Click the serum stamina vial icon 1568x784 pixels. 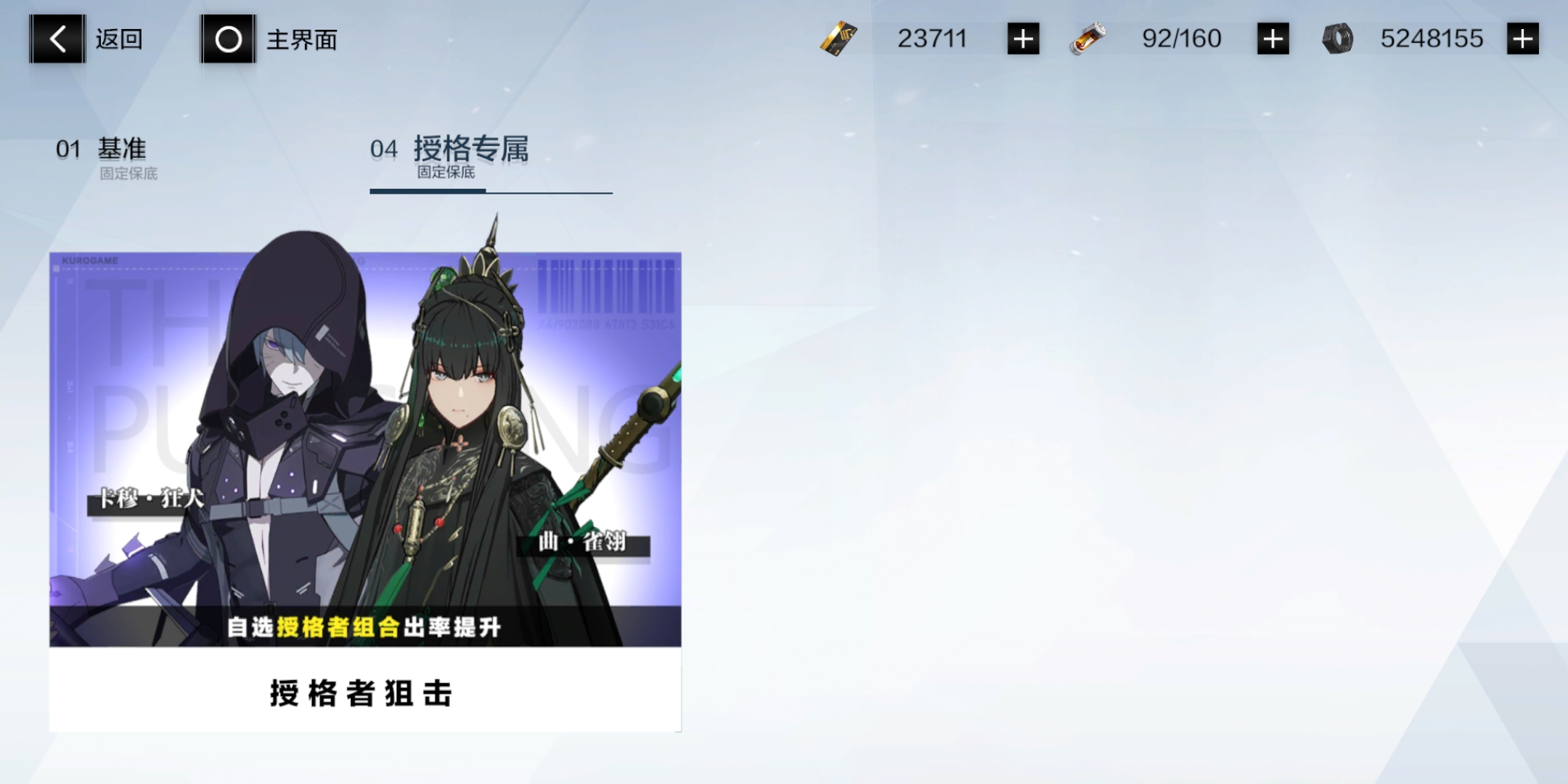(1087, 38)
